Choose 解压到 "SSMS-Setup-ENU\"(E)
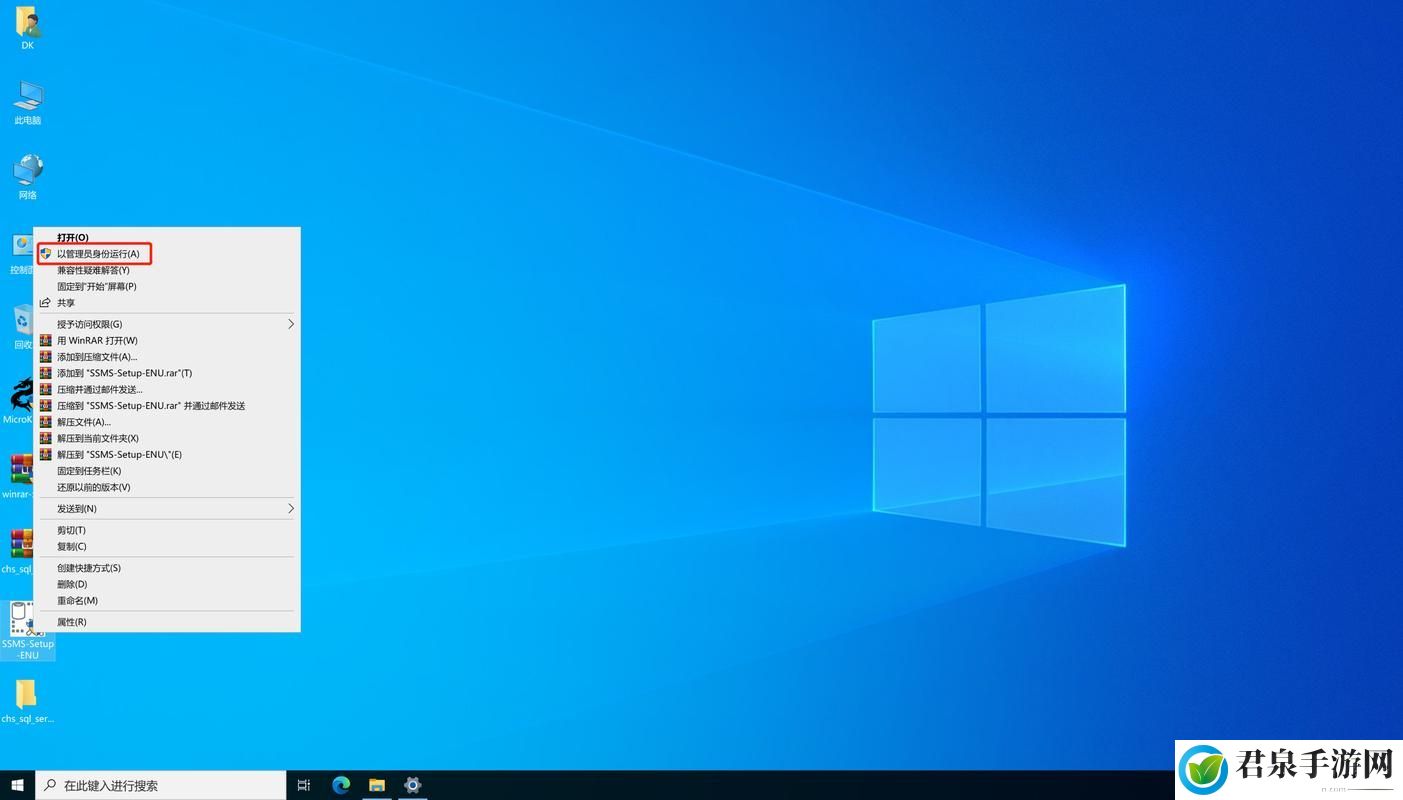1403x800 pixels. click(167, 454)
